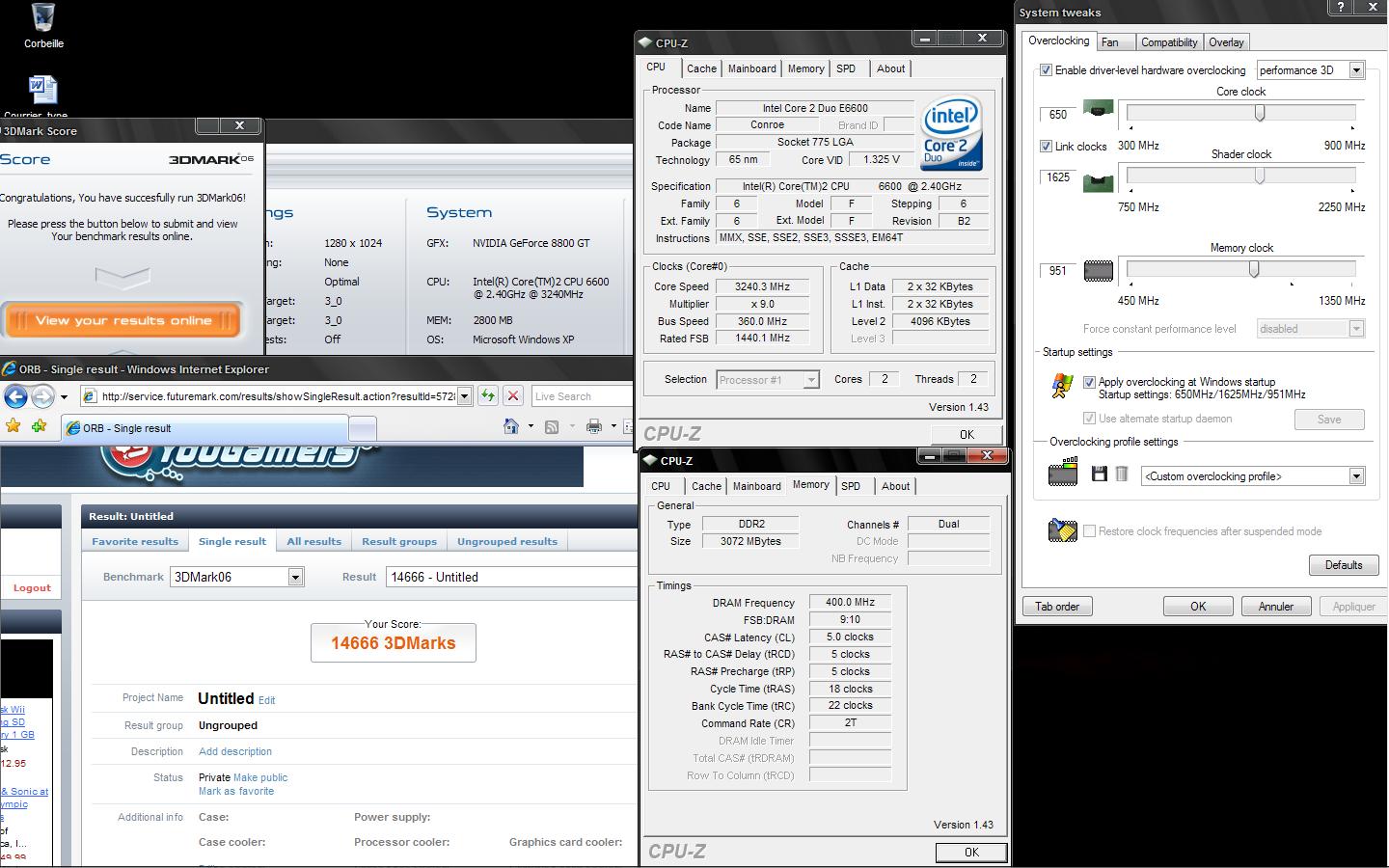Click the Memory clock slider handle
Viewport: 1389px width, 868px height.
pos(1254,269)
